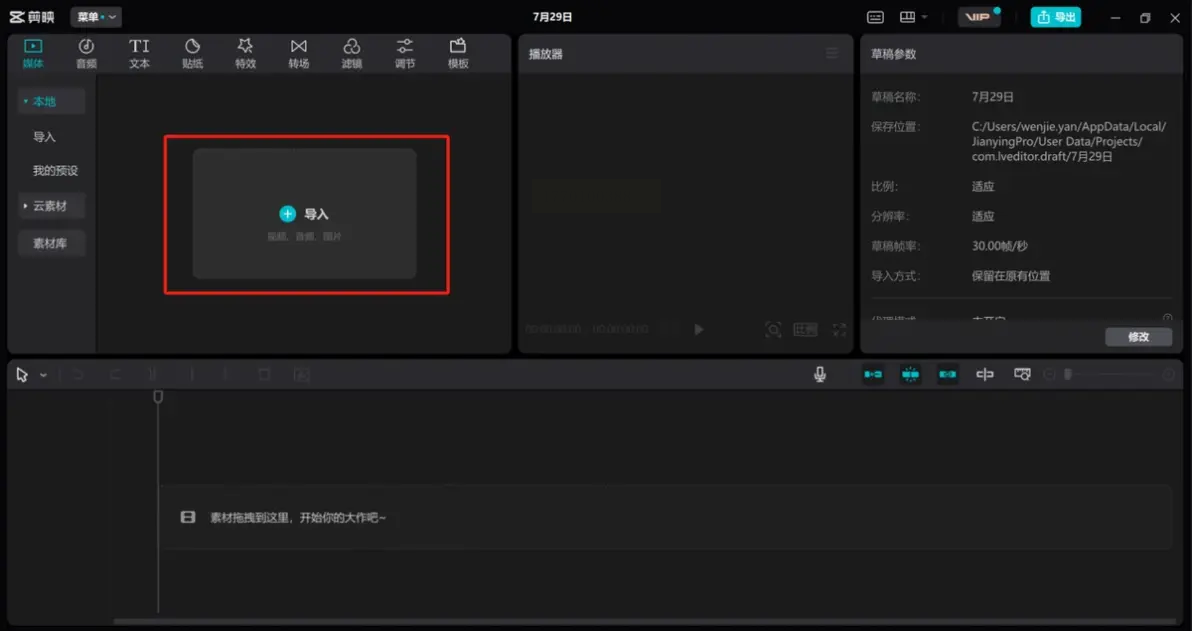Screen dimensions: 1192x631
Task: Click the 分辨率 value 适应
Action: pos(983,216)
